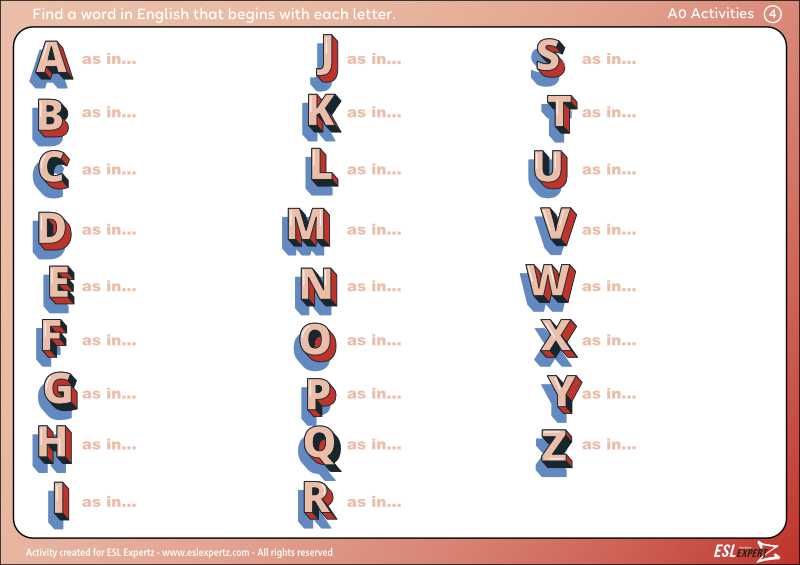Click 'as in...' next to letter N
This screenshot has width=800, height=565.
(x=374, y=286)
